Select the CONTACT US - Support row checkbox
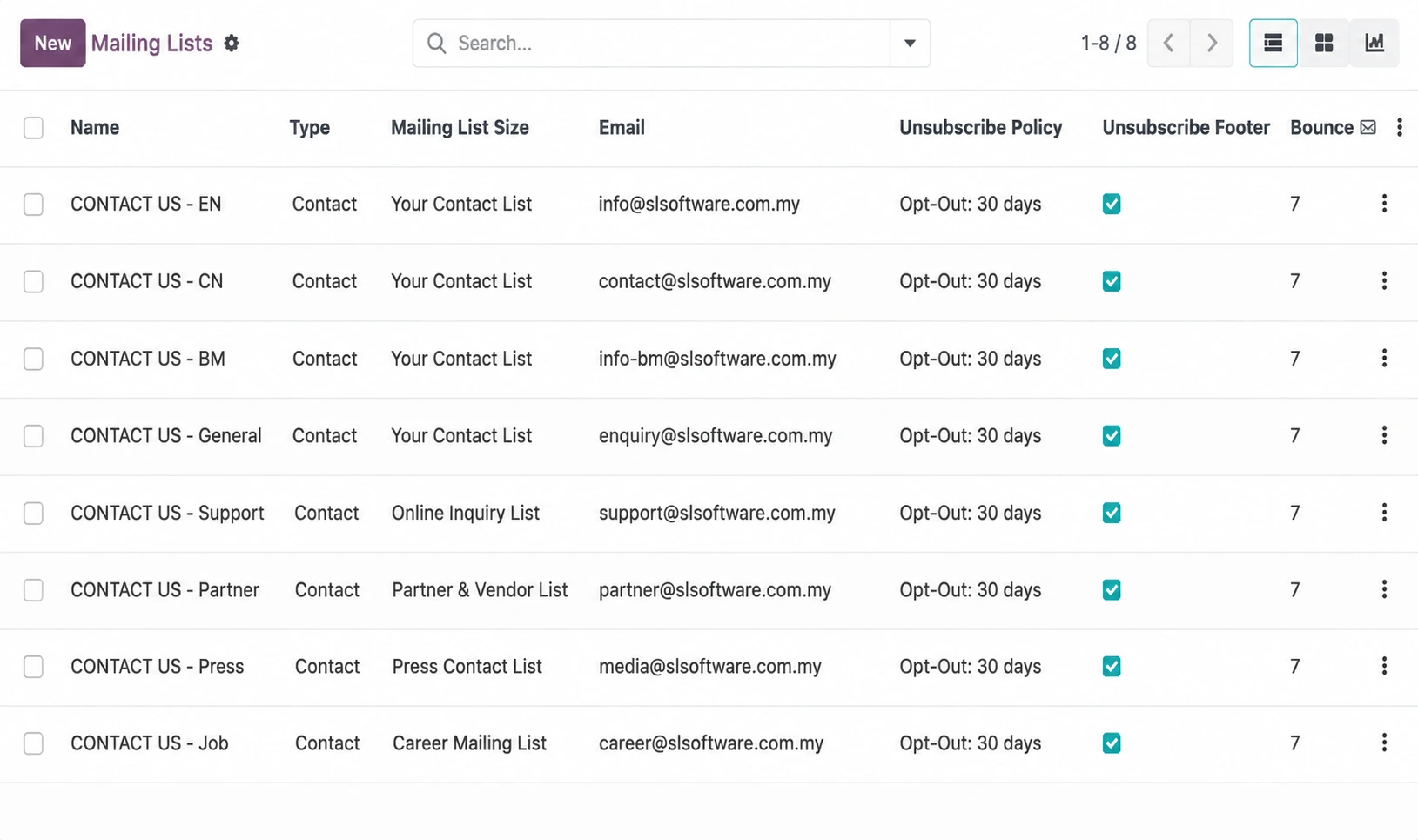 pos(33,513)
